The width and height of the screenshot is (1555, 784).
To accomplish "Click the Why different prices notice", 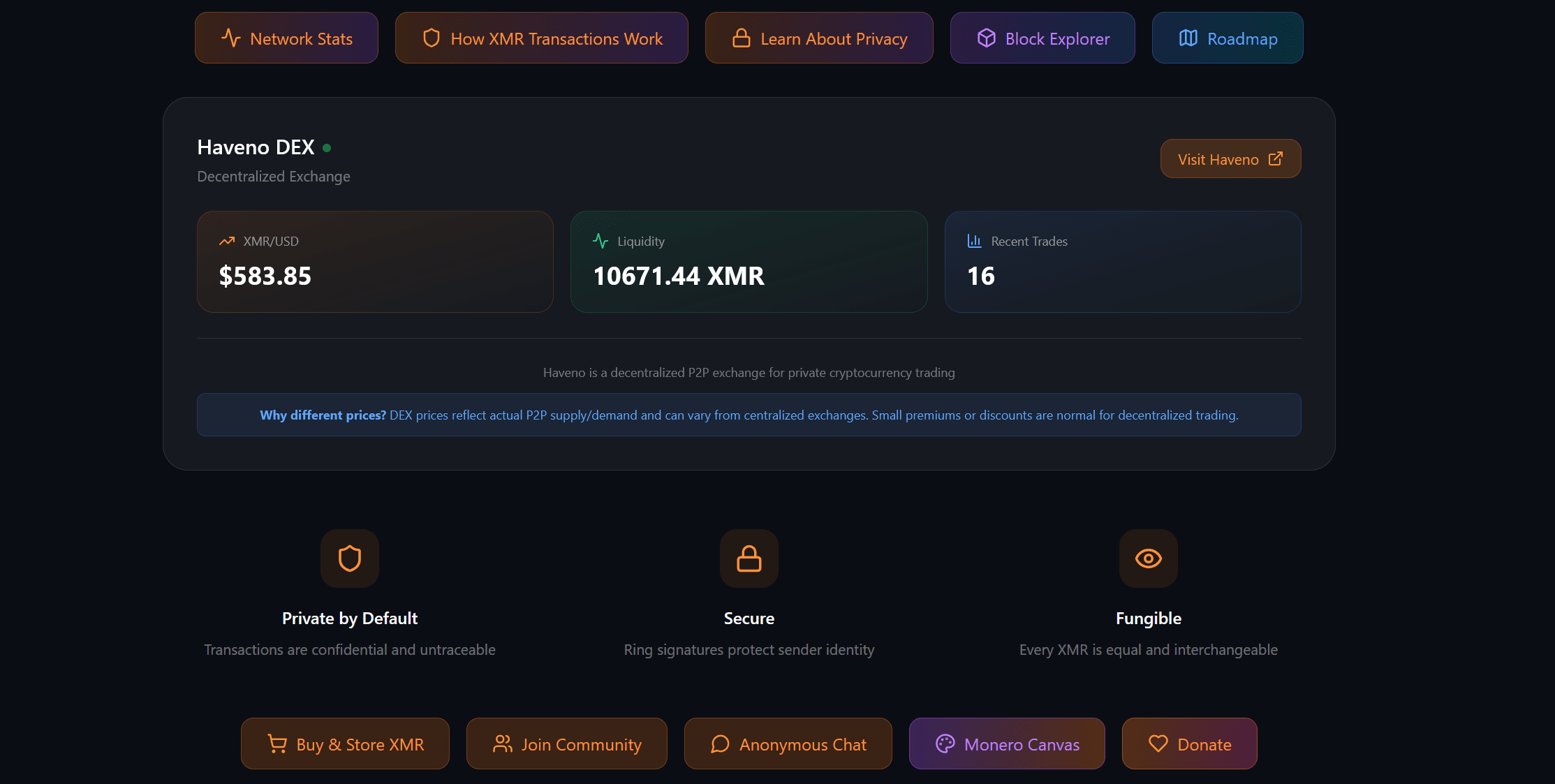I will pos(749,415).
